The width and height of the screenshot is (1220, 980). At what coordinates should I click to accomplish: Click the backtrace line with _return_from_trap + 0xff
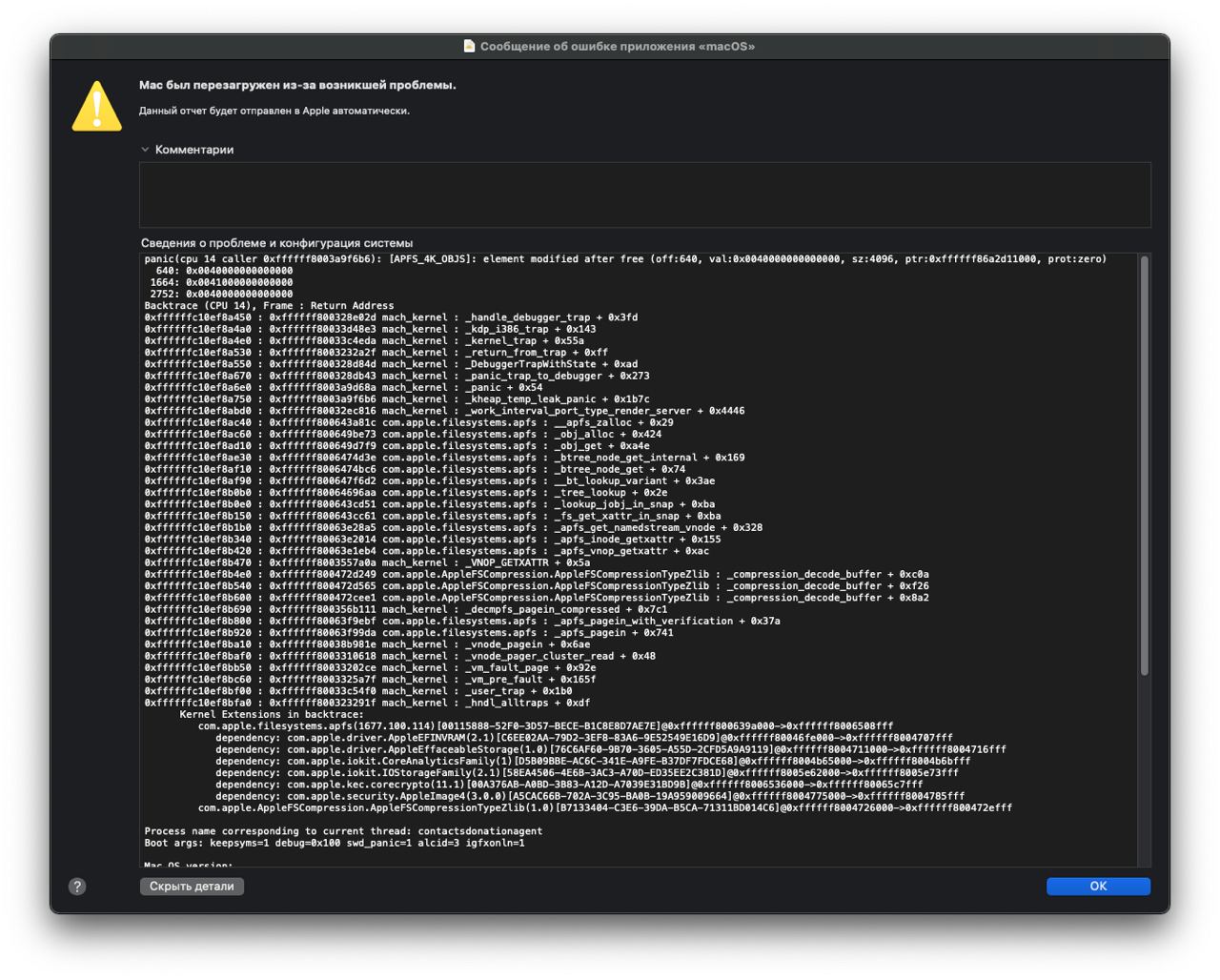[x=376, y=353]
